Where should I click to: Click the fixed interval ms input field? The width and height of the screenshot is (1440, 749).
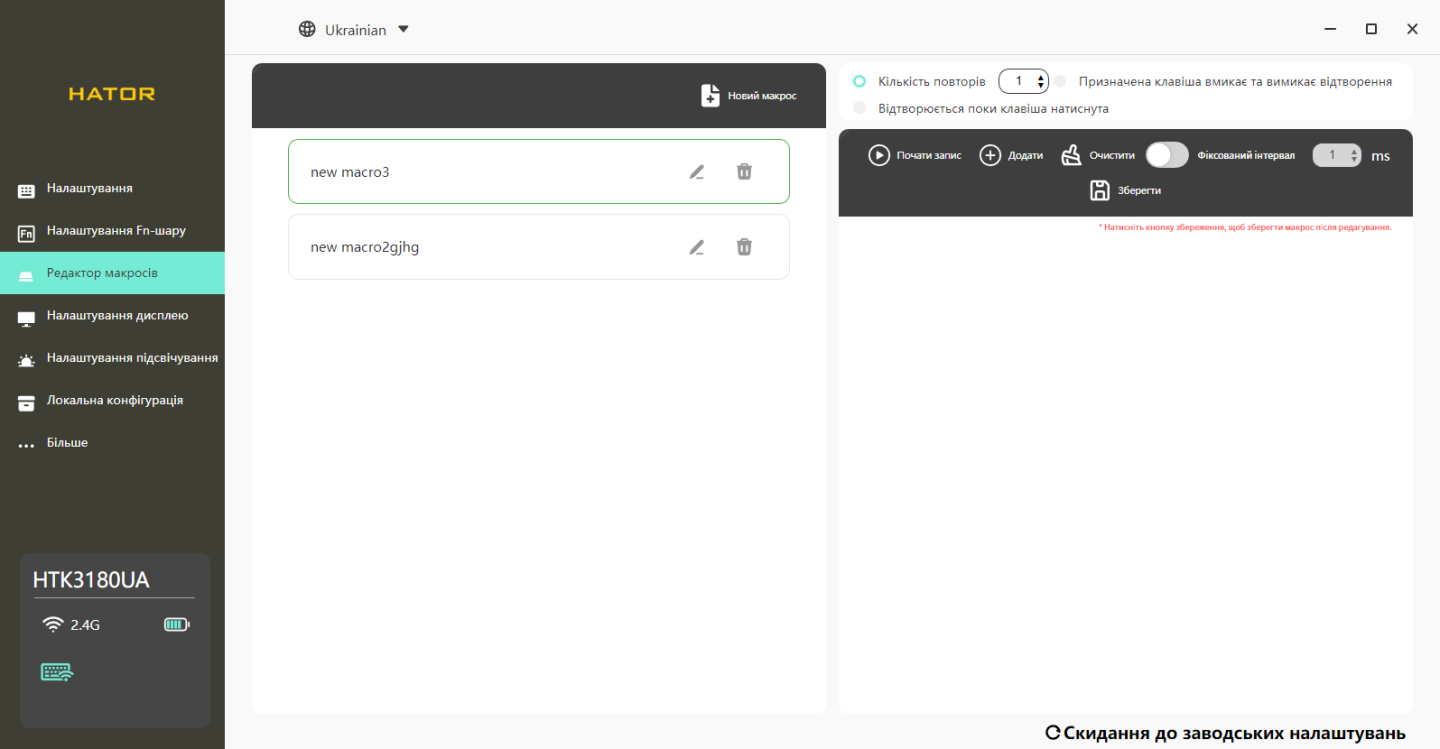pyautogui.click(x=1336, y=155)
